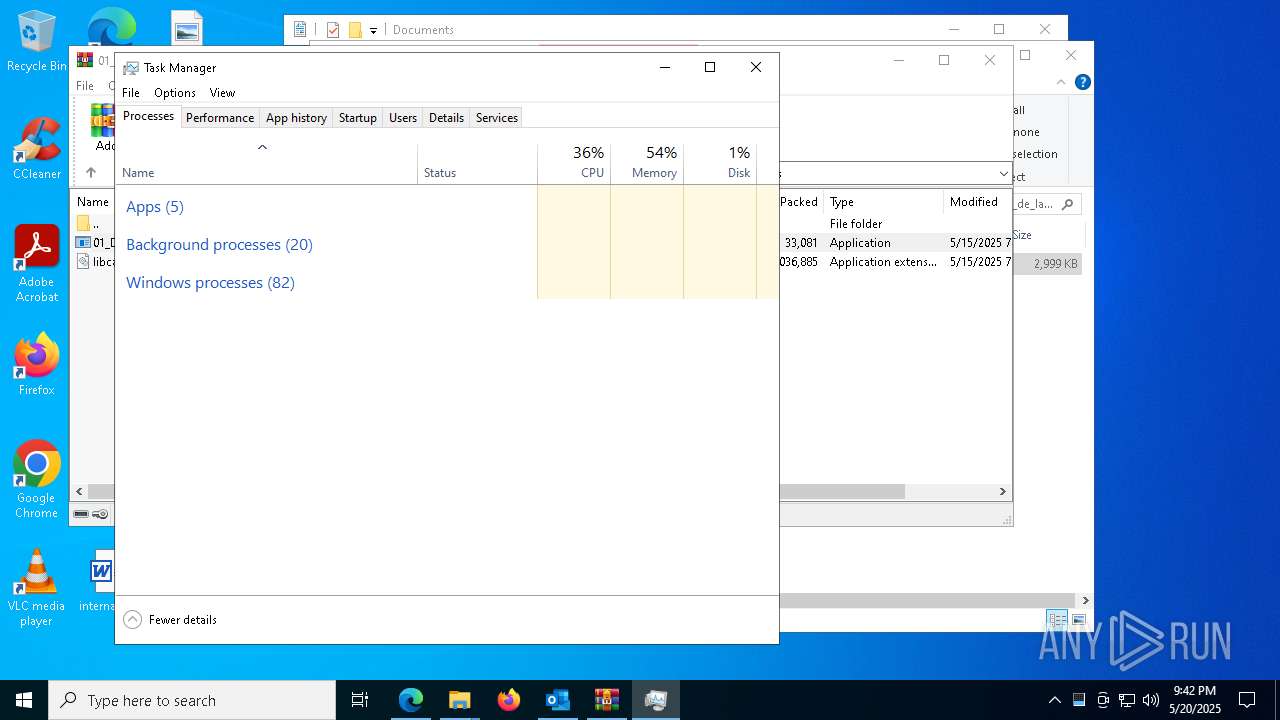Image resolution: width=1280 pixels, height=720 pixels.
Task: Sort WinRAR list by Type column
Action: (x=884, y=202)
